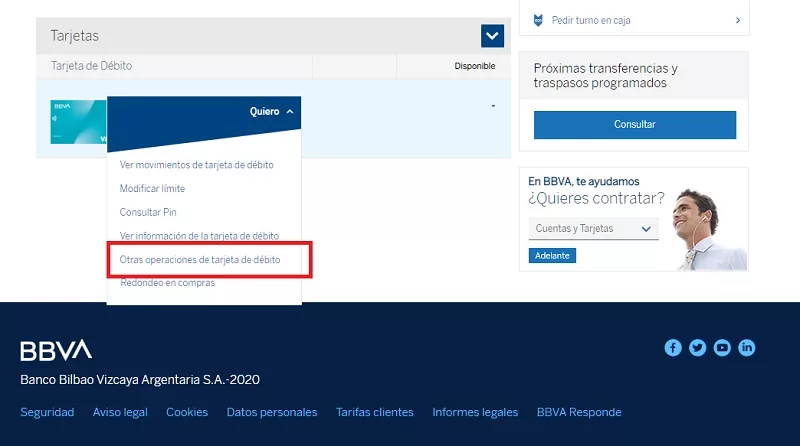The height and width of the screenshot is (446, 800).
Task: Open BBVA Twitter page icon
Action: 697,348
